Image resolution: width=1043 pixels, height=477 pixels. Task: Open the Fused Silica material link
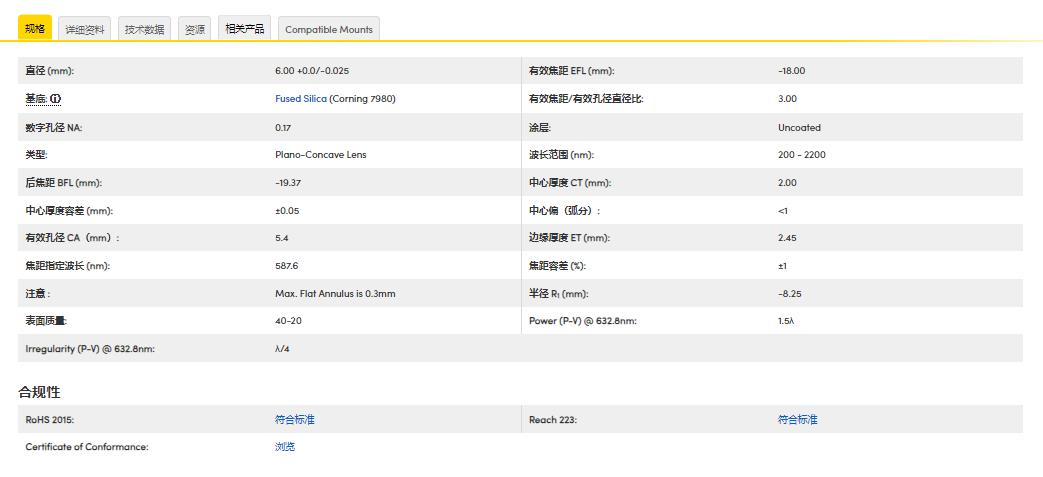coord(300,99)
